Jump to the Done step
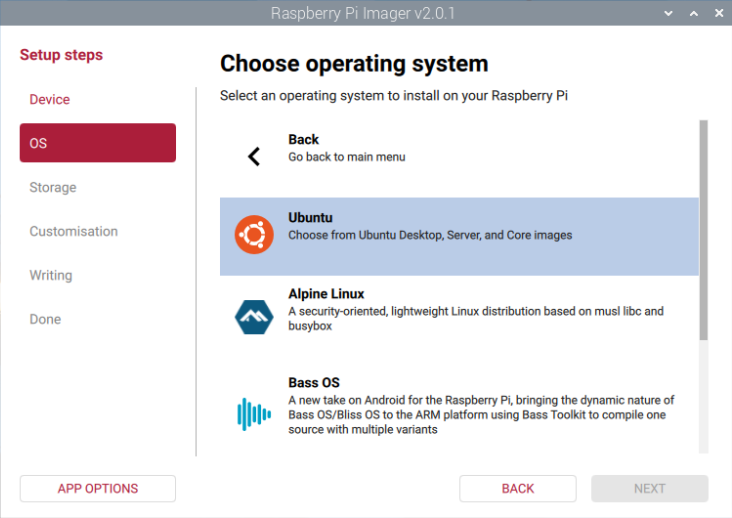This screenshot has height=518, width=732. coord(45,319)
